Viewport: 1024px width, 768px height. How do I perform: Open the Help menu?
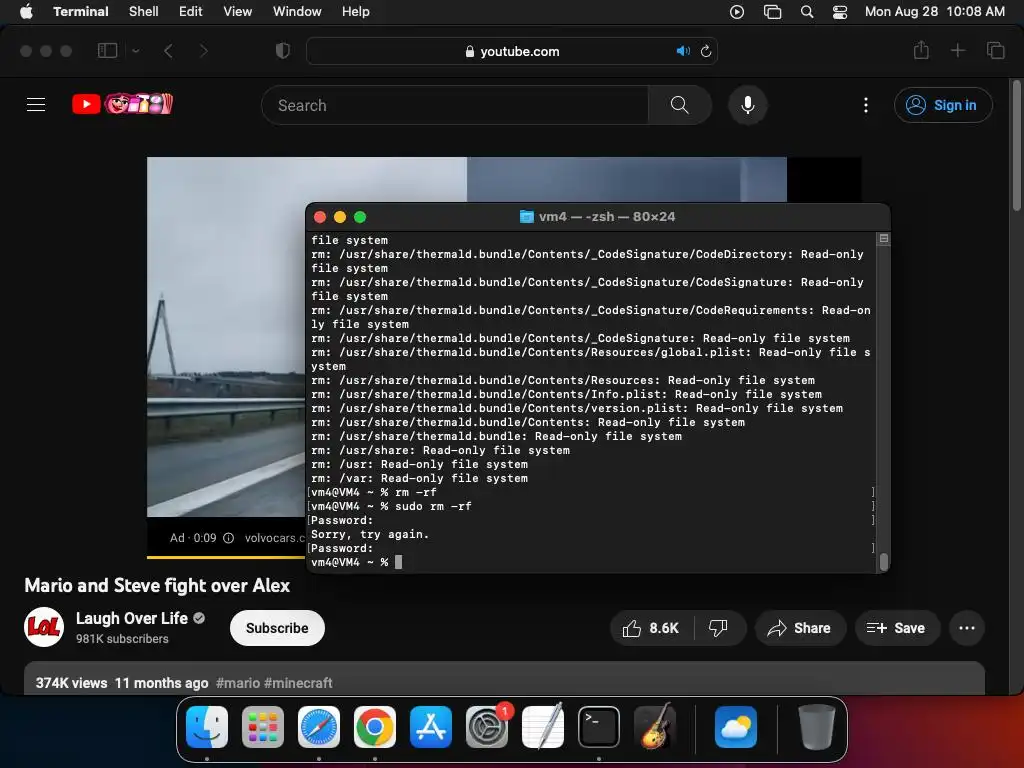coord(355,12)
